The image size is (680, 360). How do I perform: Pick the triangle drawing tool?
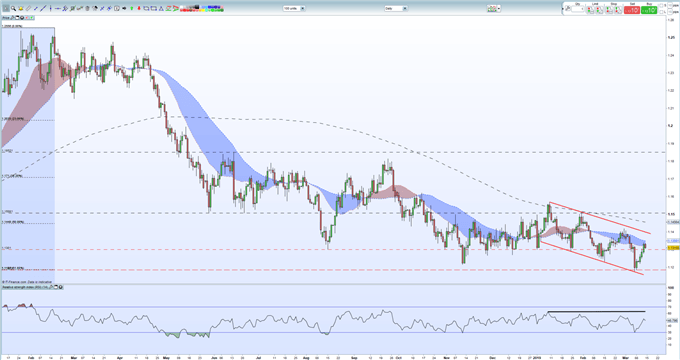pos(161,8)
